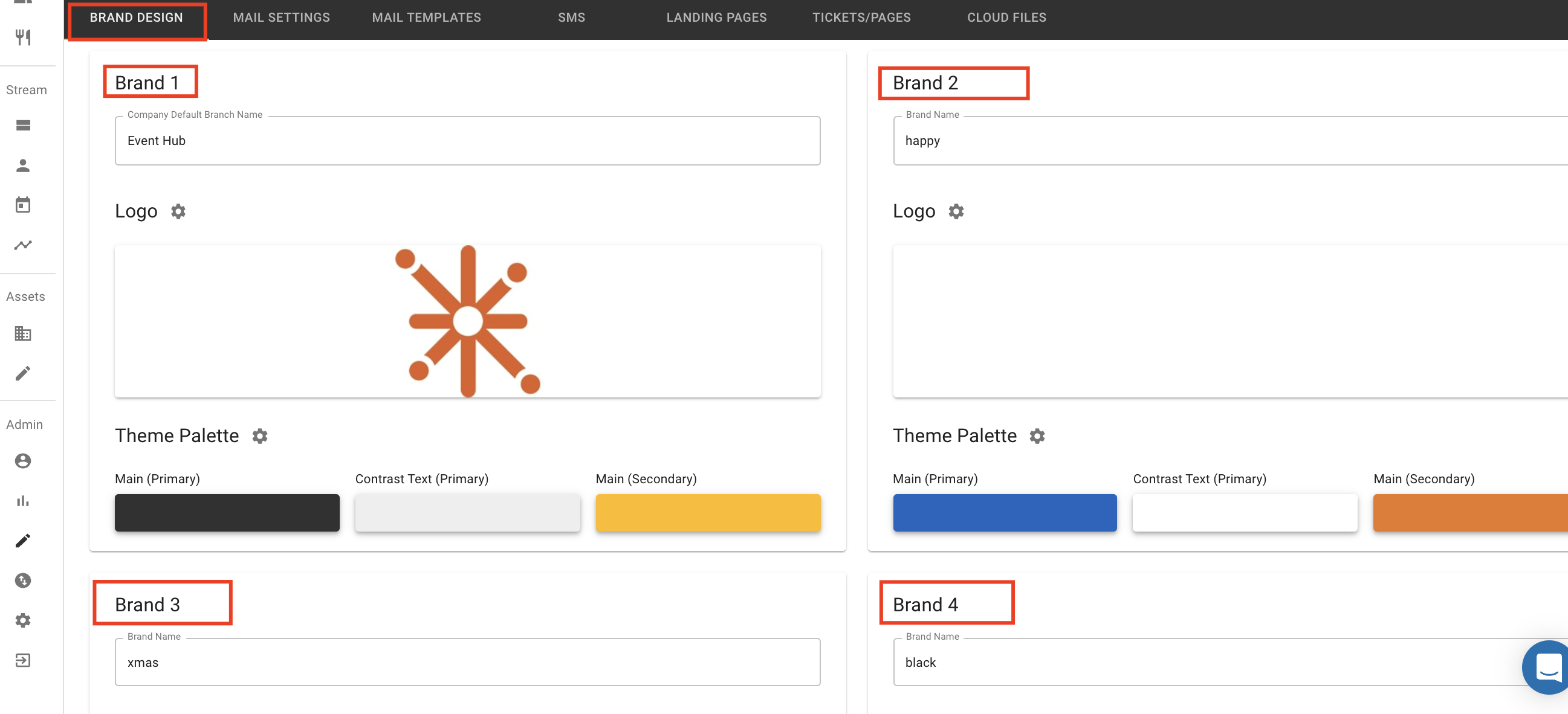The width and height of the screenshot is (1568, 714).
Task: Click the xmas Brand Name field
Action: click(467, 662)
